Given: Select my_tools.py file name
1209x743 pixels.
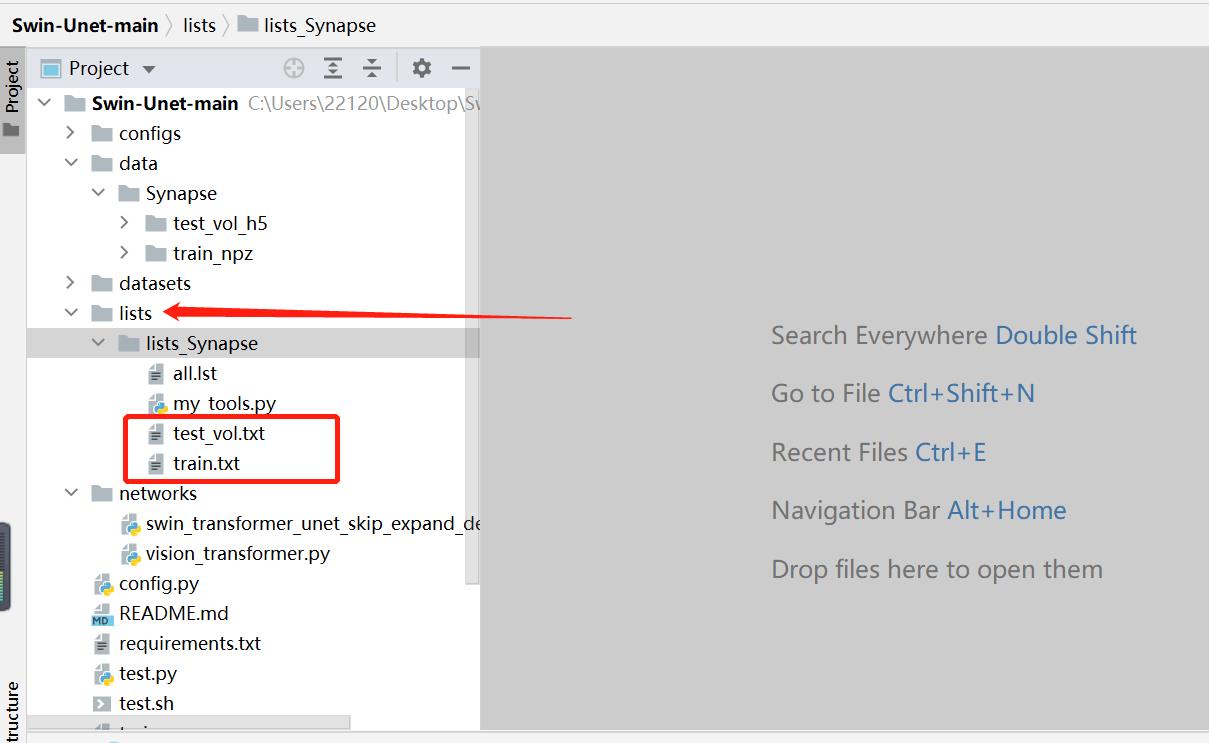Looking at the screenshot, I should coord(224,404).
